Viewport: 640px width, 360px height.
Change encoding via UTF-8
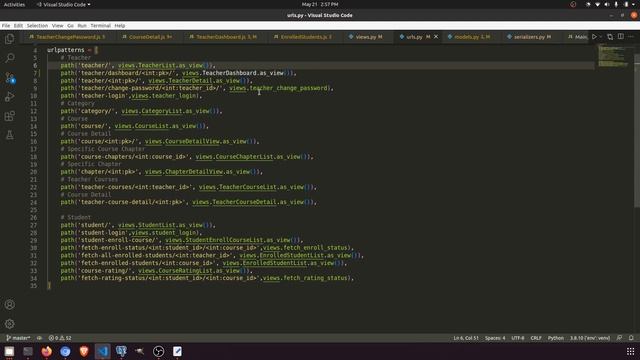pos(518,338)
